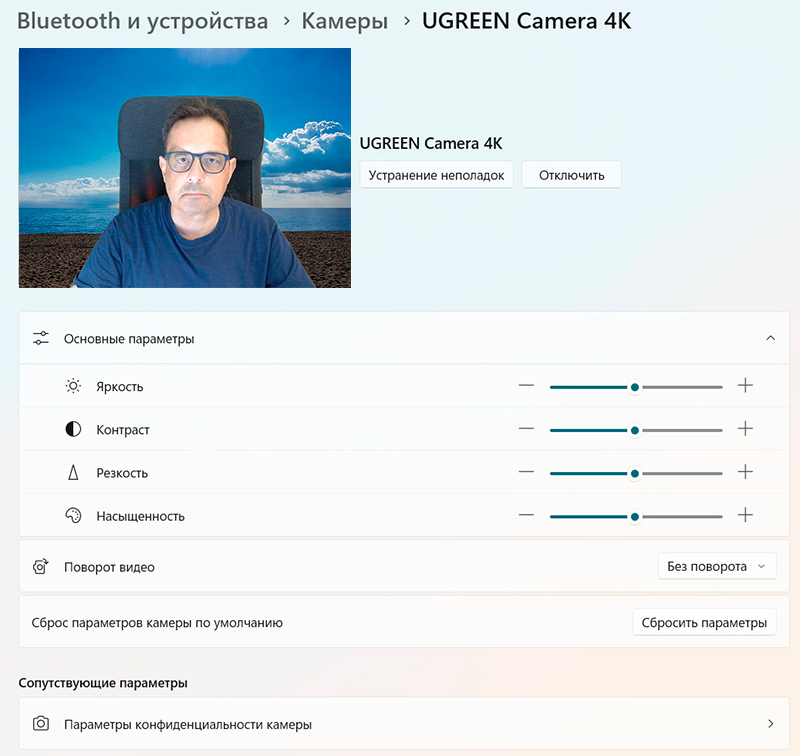Open camera privacy settings via chevron arrow
This screenshot has height=756, width=800.
pyautogui.click(x=770, y=723)
